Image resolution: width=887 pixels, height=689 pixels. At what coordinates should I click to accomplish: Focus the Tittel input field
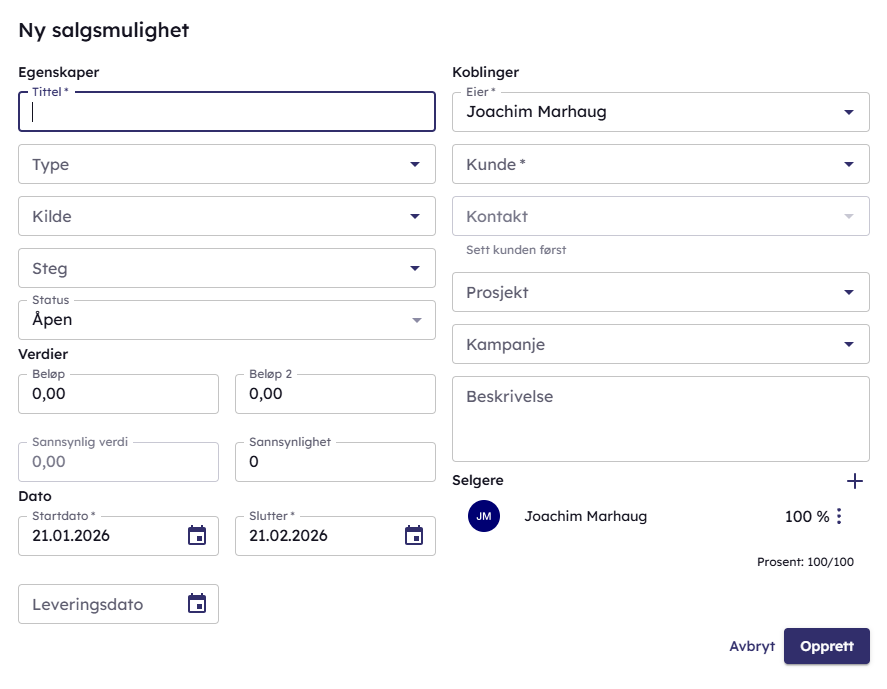[x=227, y=113]
